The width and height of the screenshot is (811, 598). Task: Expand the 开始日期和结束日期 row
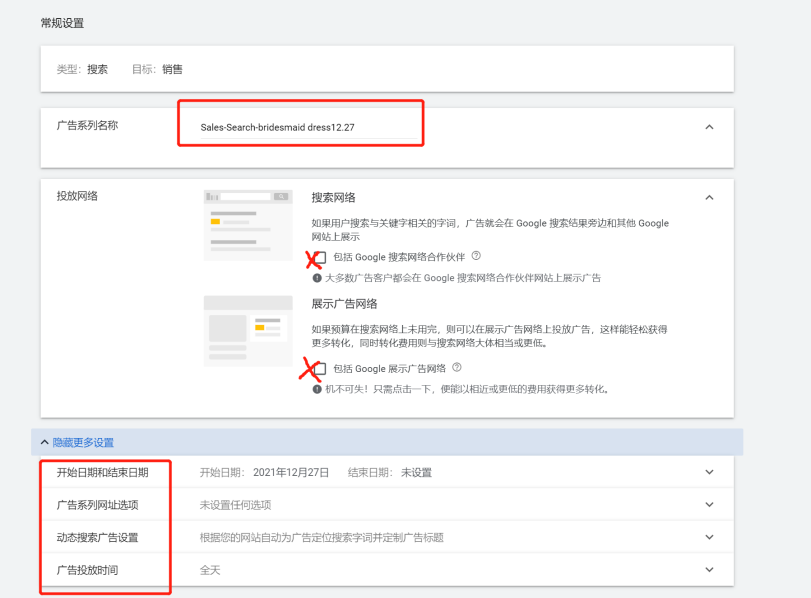click(709, 471)
